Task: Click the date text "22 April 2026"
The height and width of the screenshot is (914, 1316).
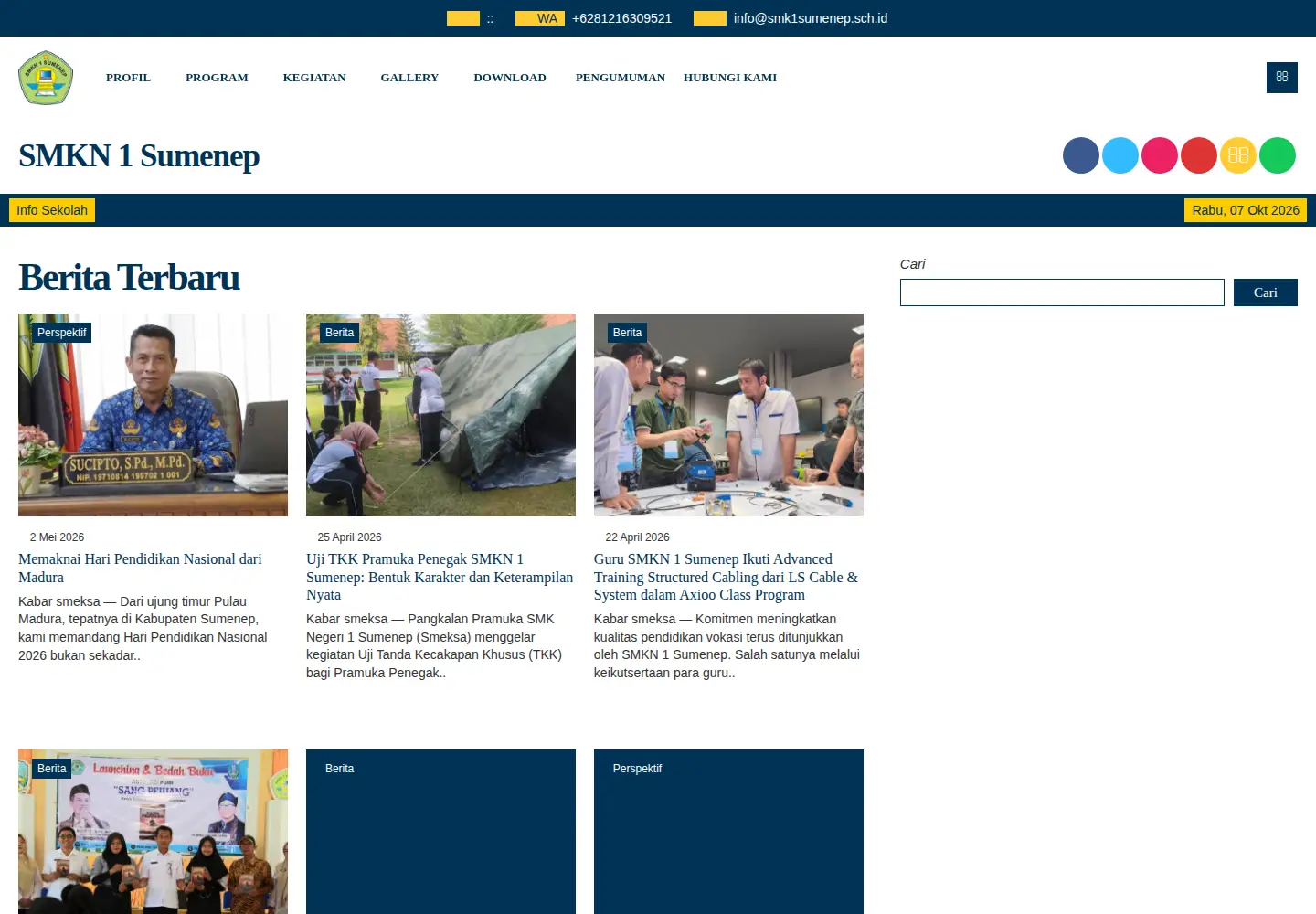Action: click(638, 537)
